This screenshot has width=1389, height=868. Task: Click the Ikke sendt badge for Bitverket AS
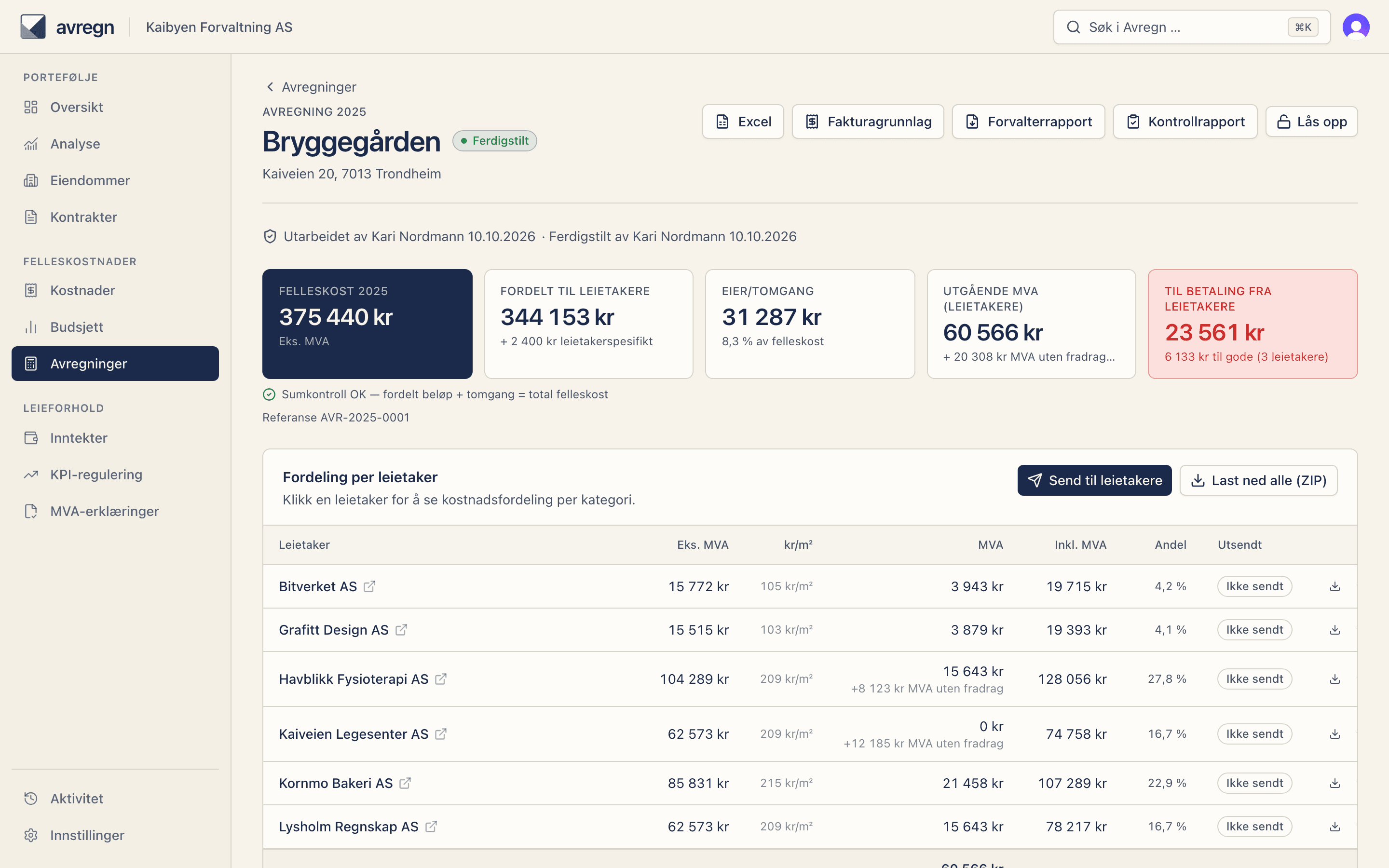pos(1254,586)
